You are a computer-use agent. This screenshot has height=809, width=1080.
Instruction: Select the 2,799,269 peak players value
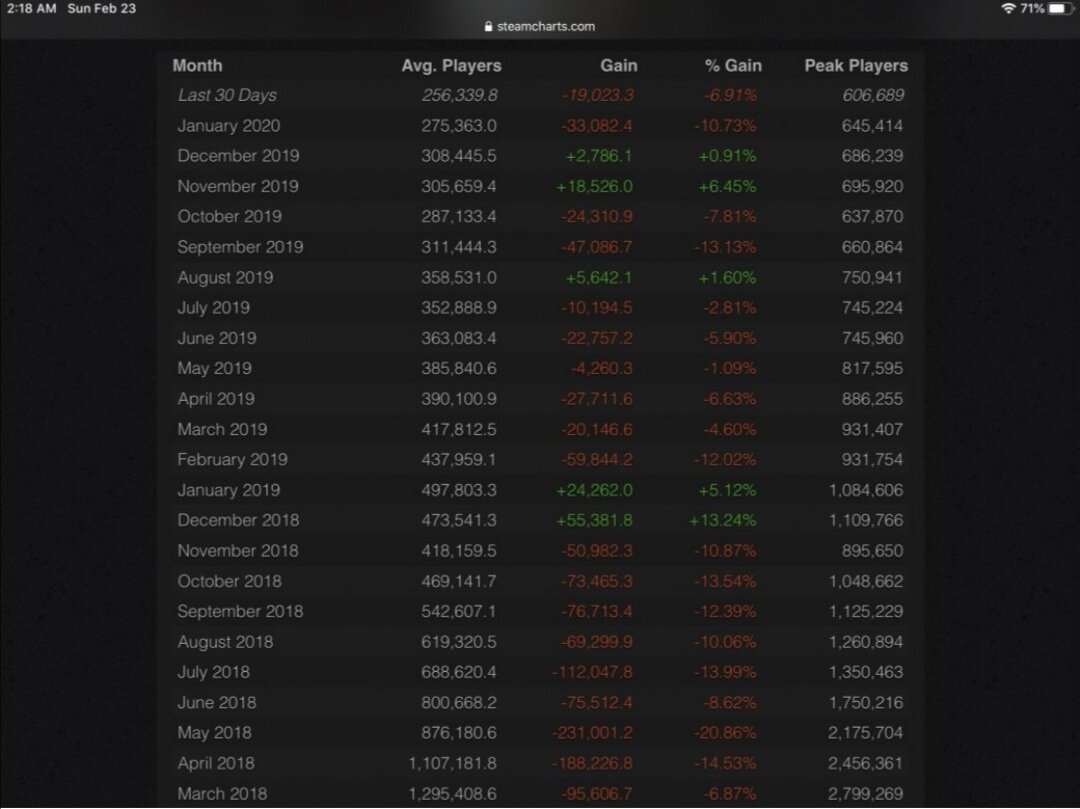[865, 794]
